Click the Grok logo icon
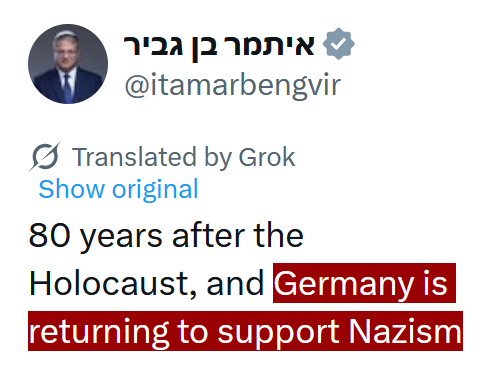The height and width of the screenshot is (385, 490). [x=45, y=156]
